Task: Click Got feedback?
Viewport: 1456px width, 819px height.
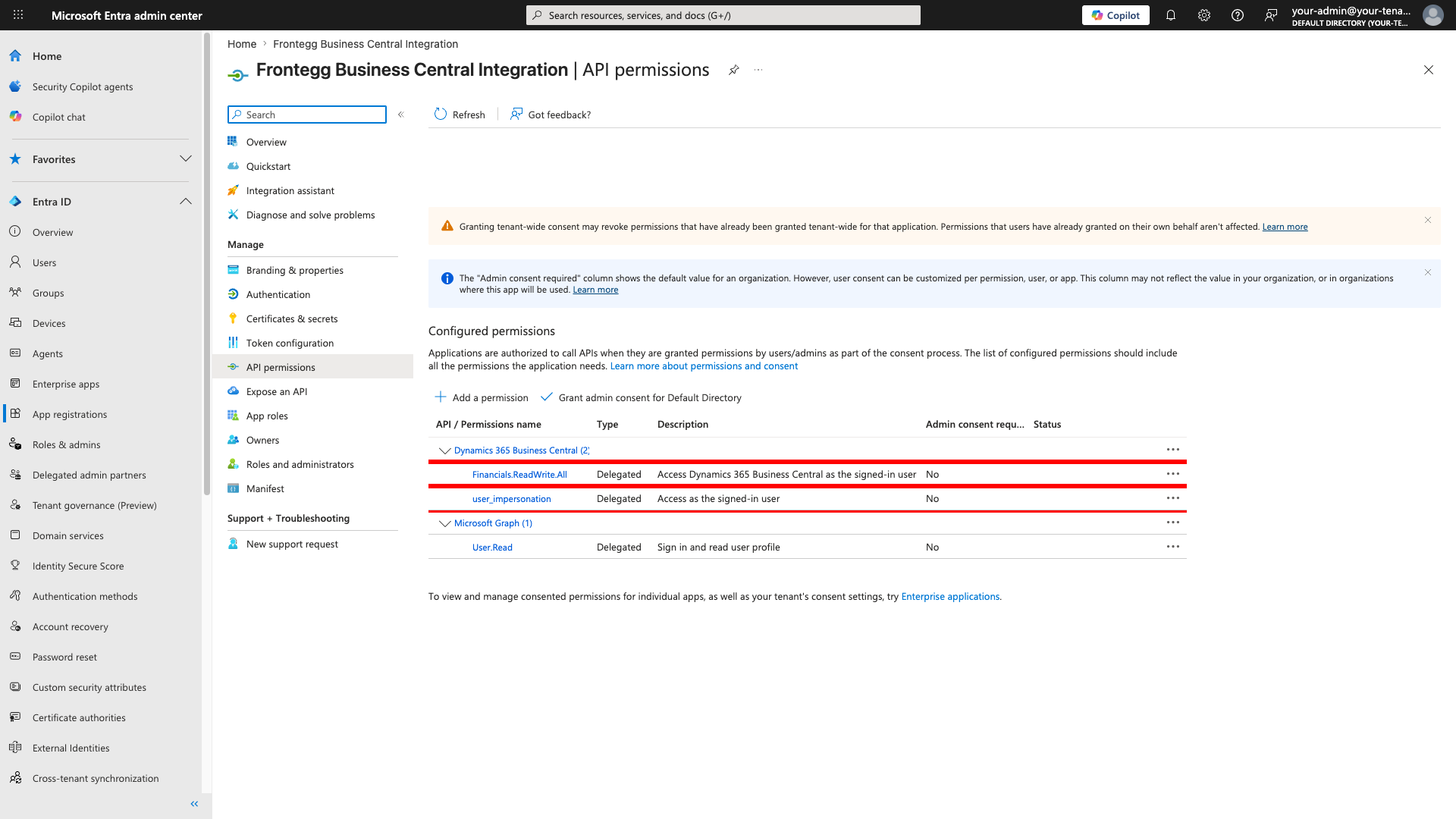Action: click(551, 115)
